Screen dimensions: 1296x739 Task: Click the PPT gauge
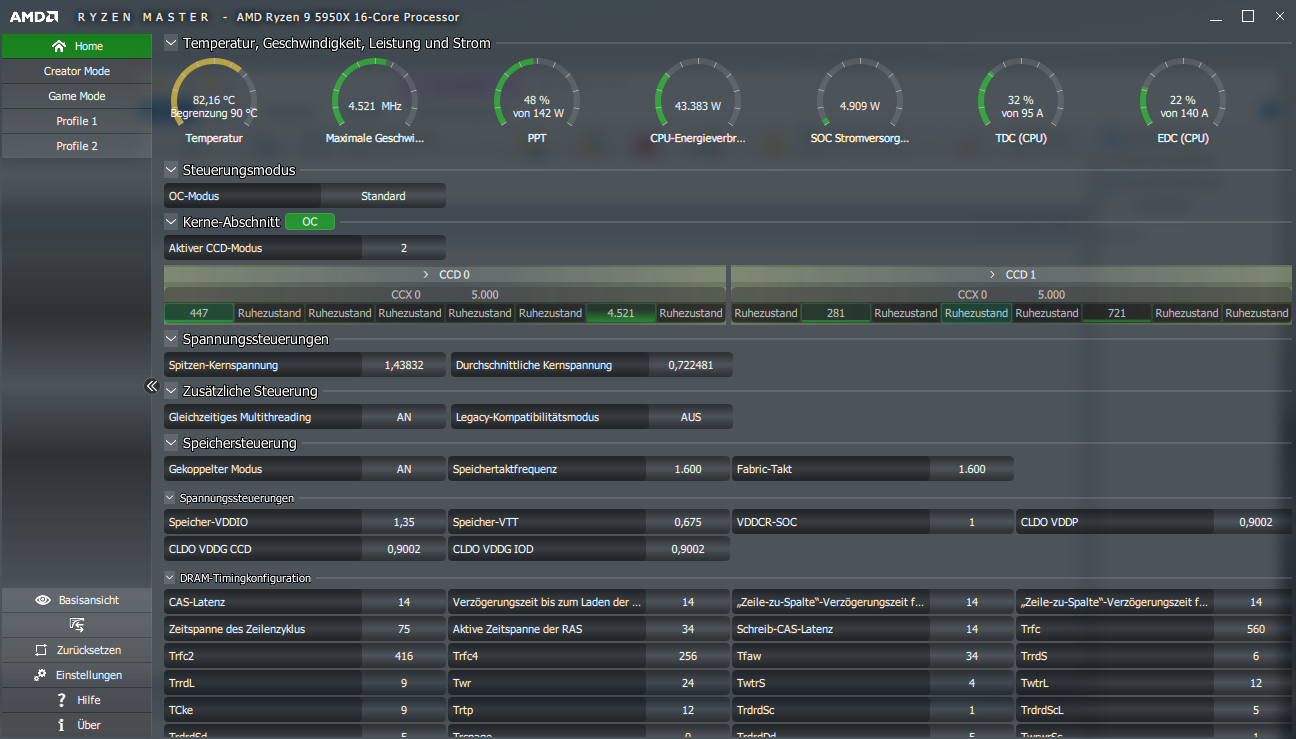click(537, 102)
